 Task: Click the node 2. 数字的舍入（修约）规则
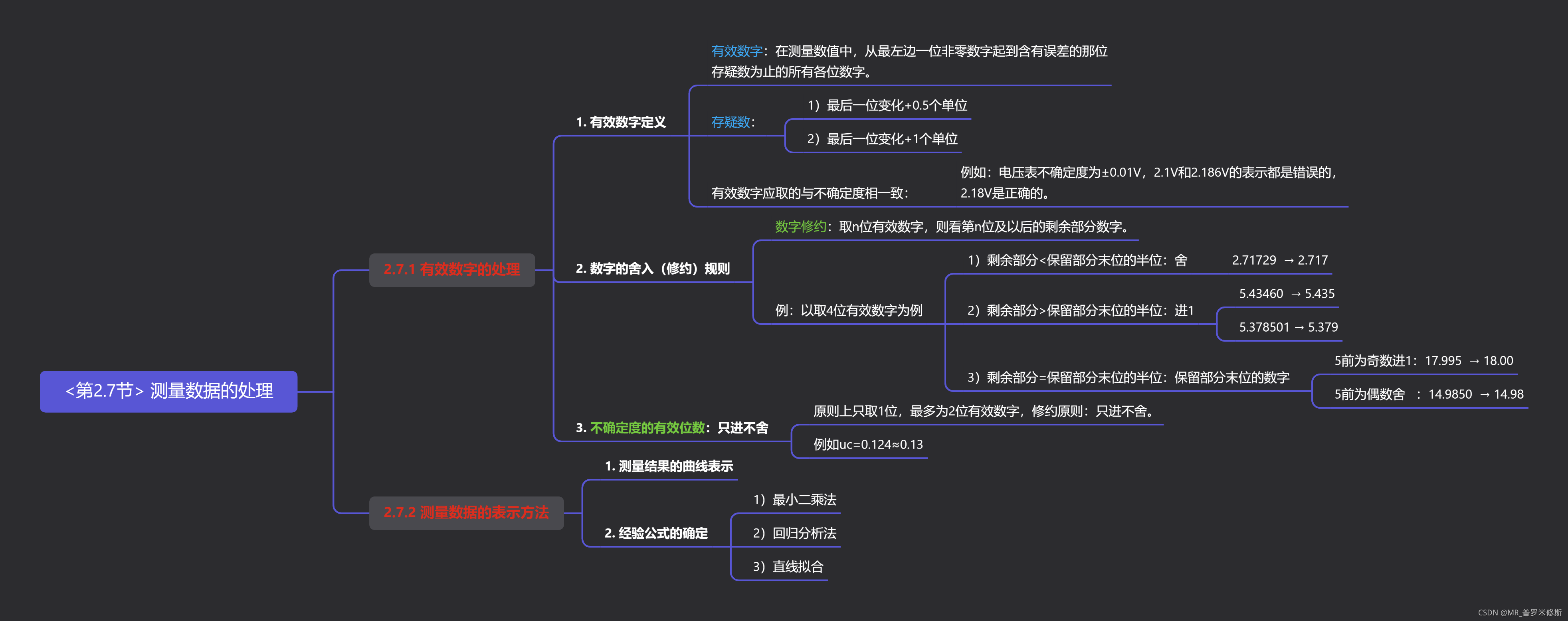pyautogui.click(x=653, y=269)
